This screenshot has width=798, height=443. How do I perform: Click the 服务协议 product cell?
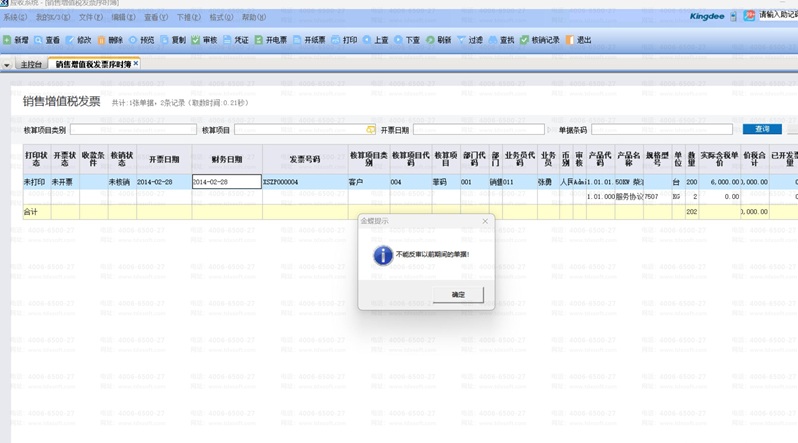[x=629, y=197]
